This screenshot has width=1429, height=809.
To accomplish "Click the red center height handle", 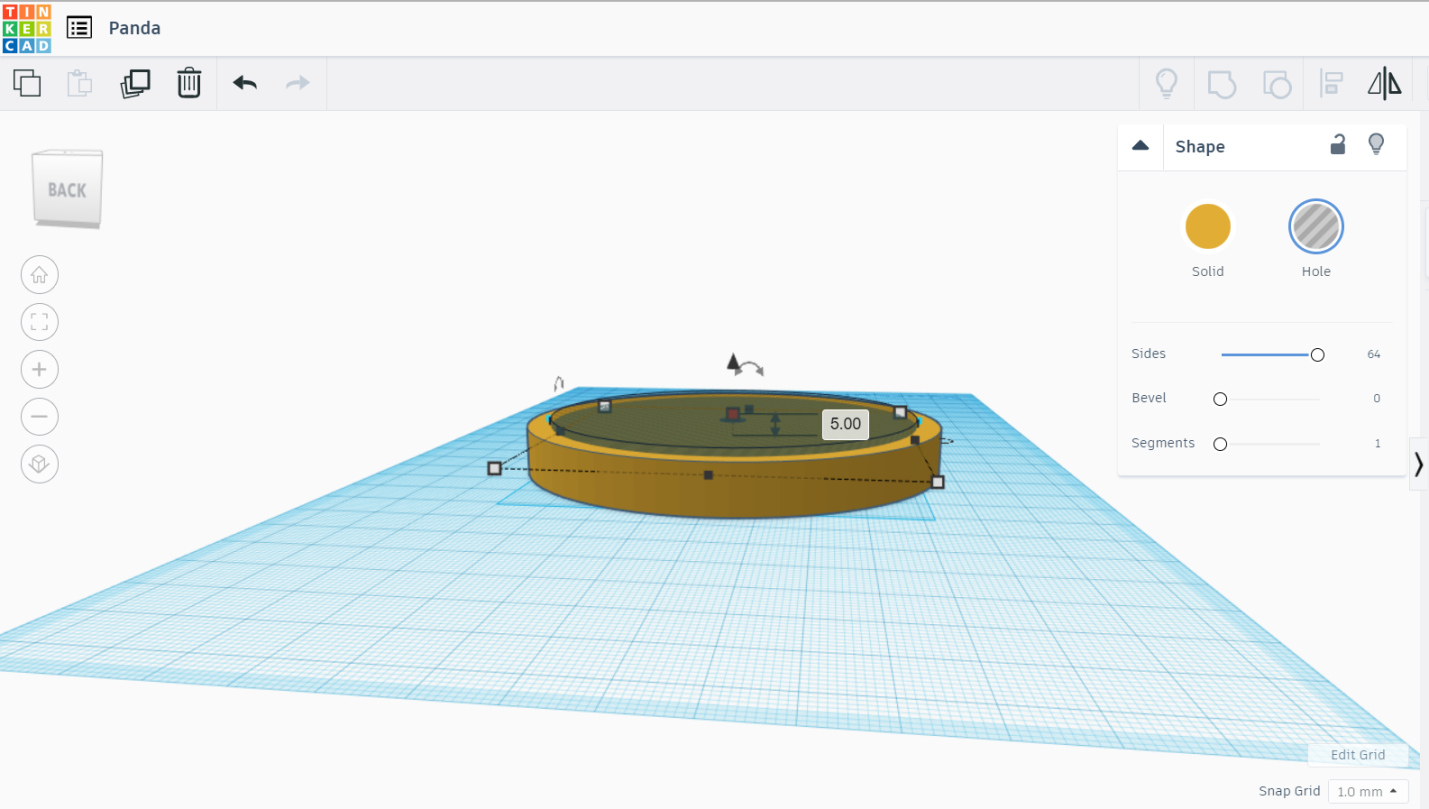I will click(733, 414).
